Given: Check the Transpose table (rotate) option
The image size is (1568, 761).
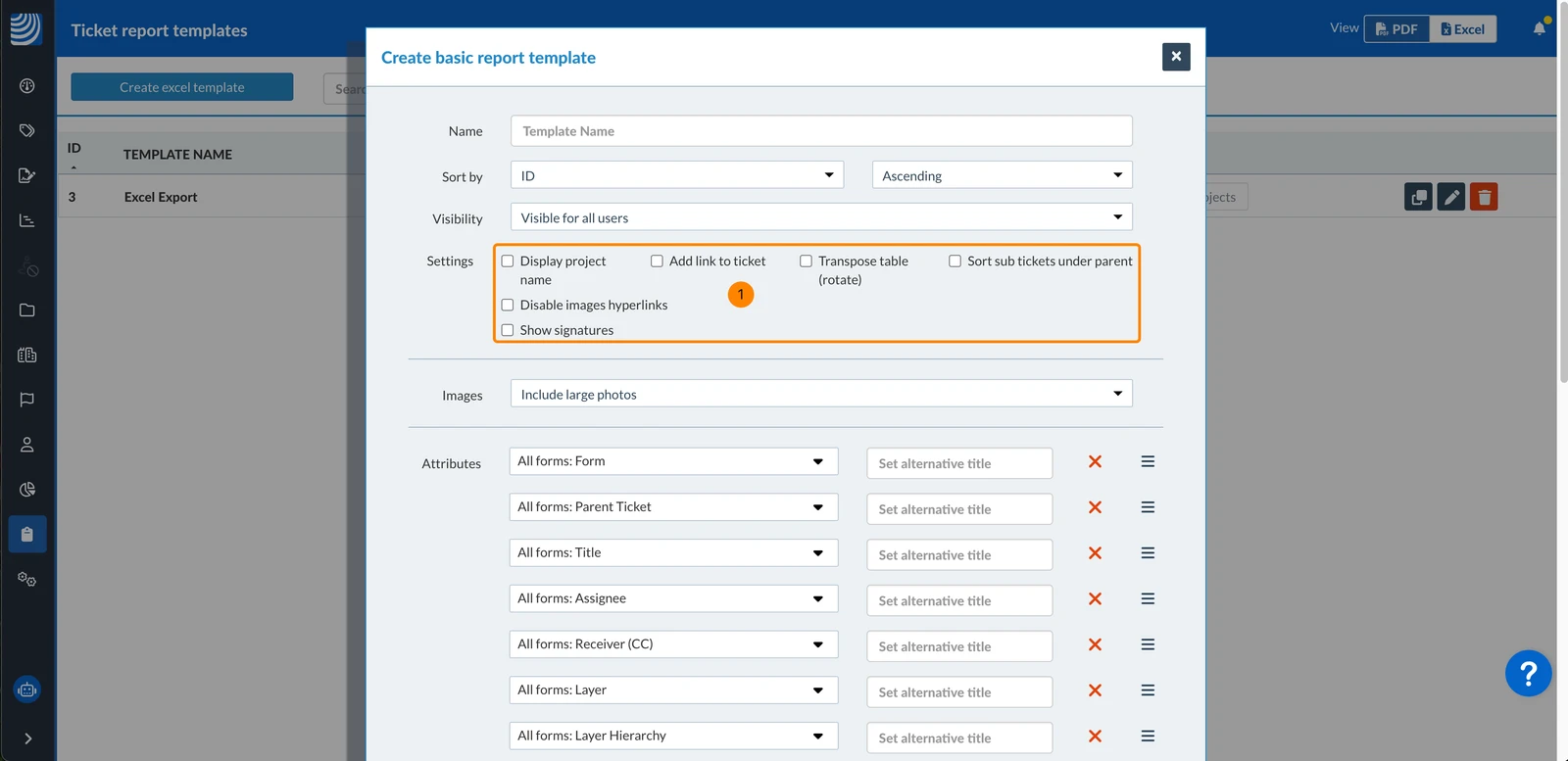Looking at the screenshot, I should coord(806,262).
